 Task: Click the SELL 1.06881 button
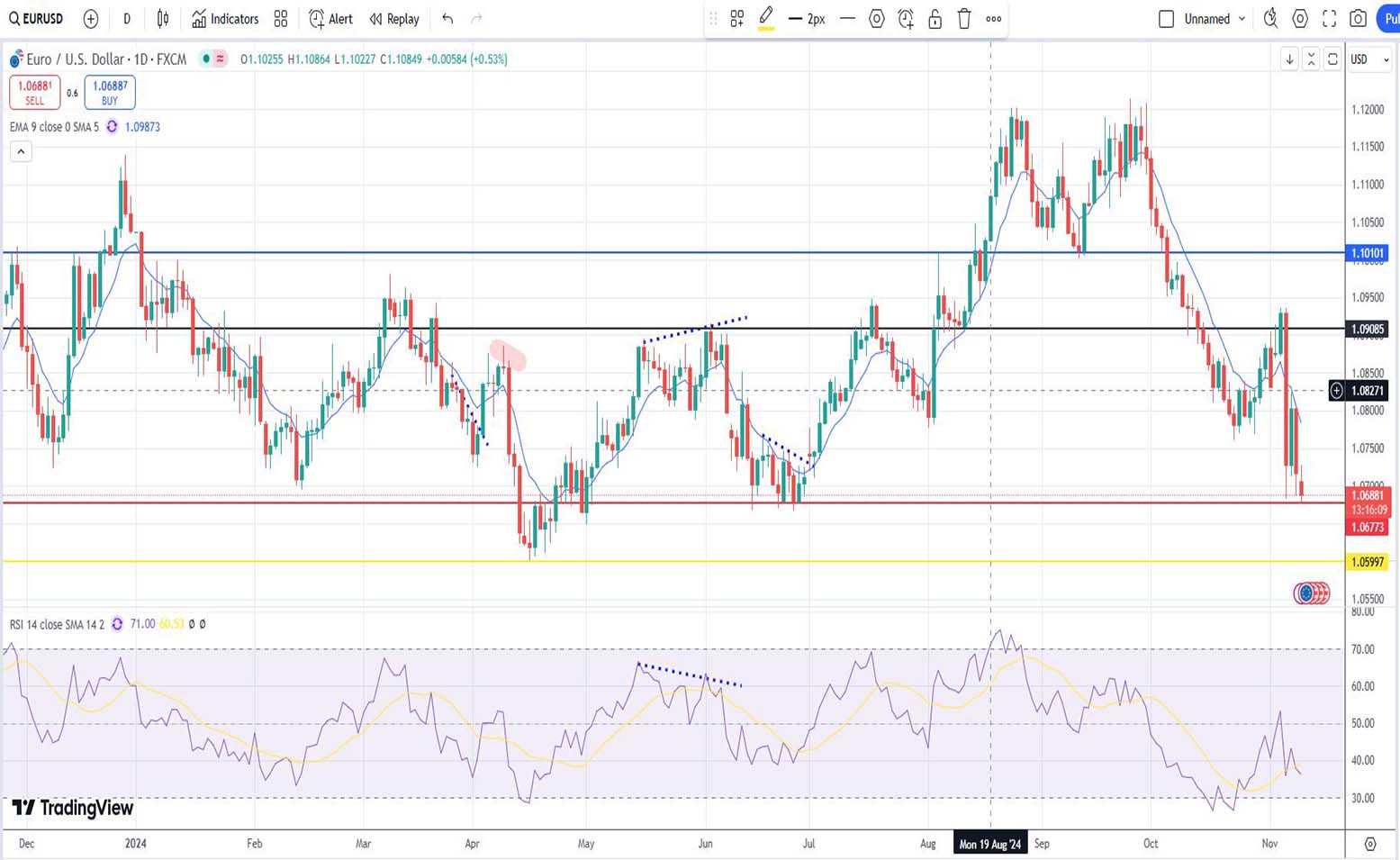35,92
